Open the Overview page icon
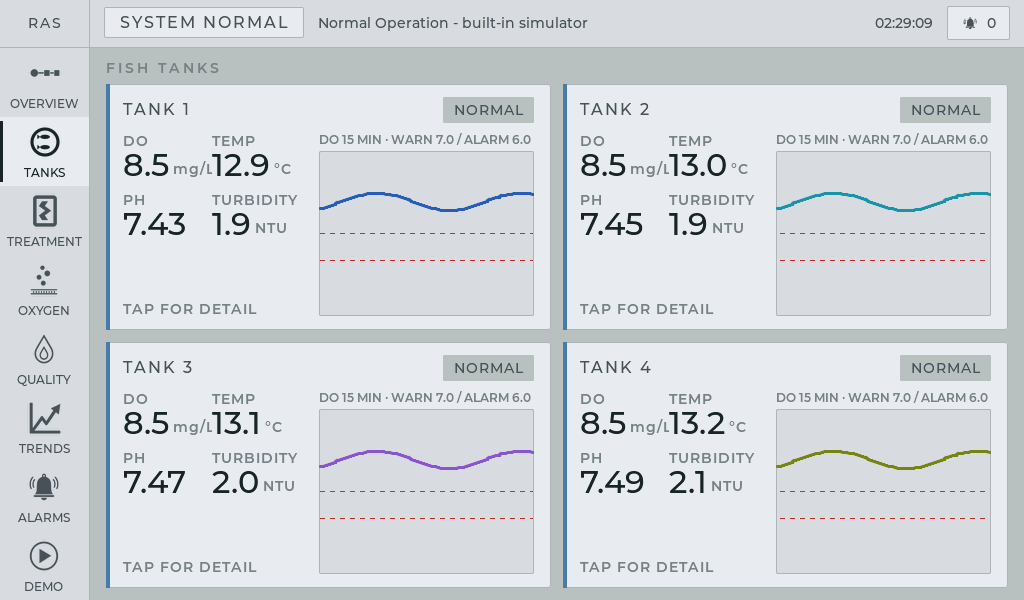This screenshot has width=1024, height=600. (44, 72)
